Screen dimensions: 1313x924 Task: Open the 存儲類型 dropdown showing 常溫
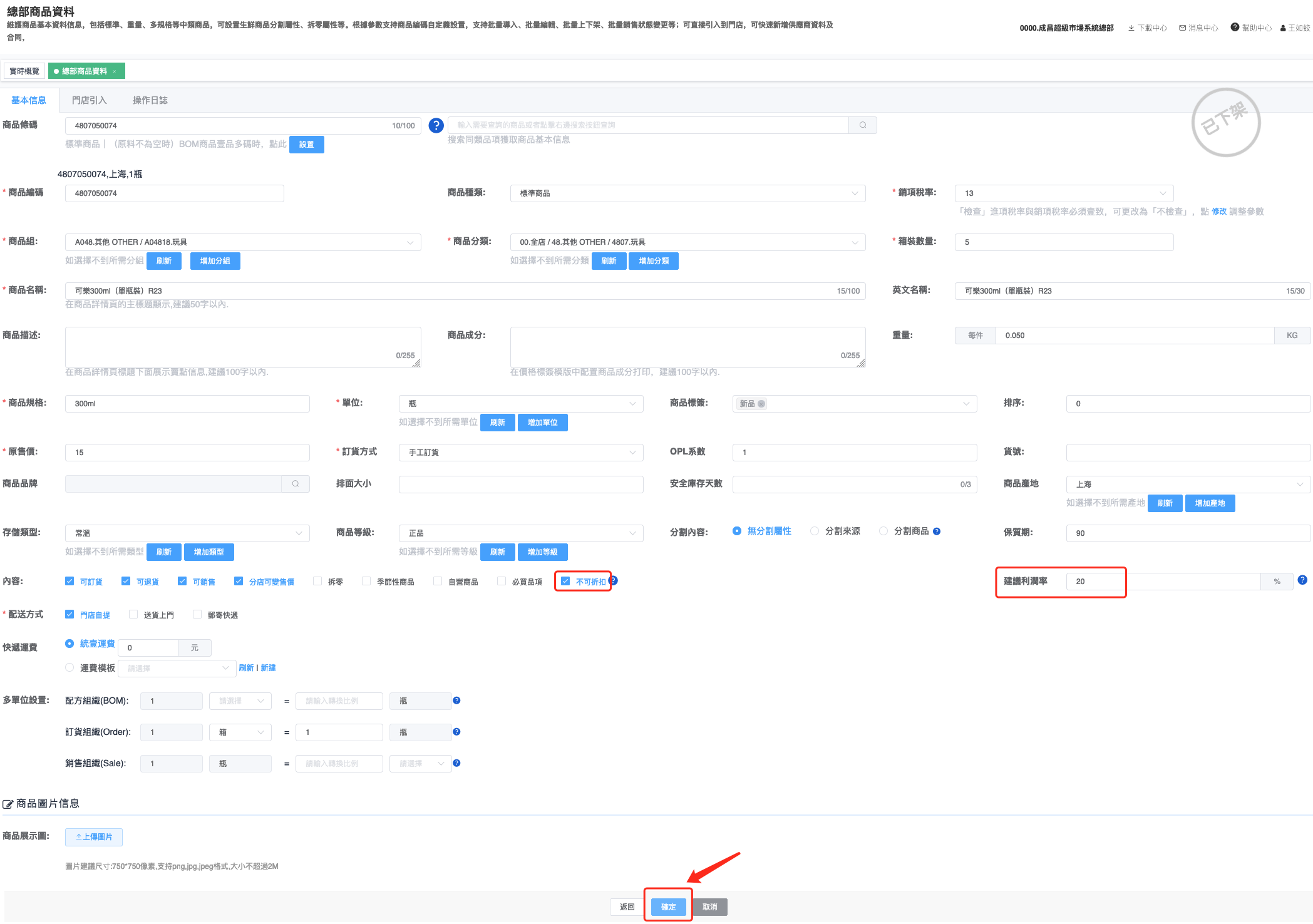187,533
